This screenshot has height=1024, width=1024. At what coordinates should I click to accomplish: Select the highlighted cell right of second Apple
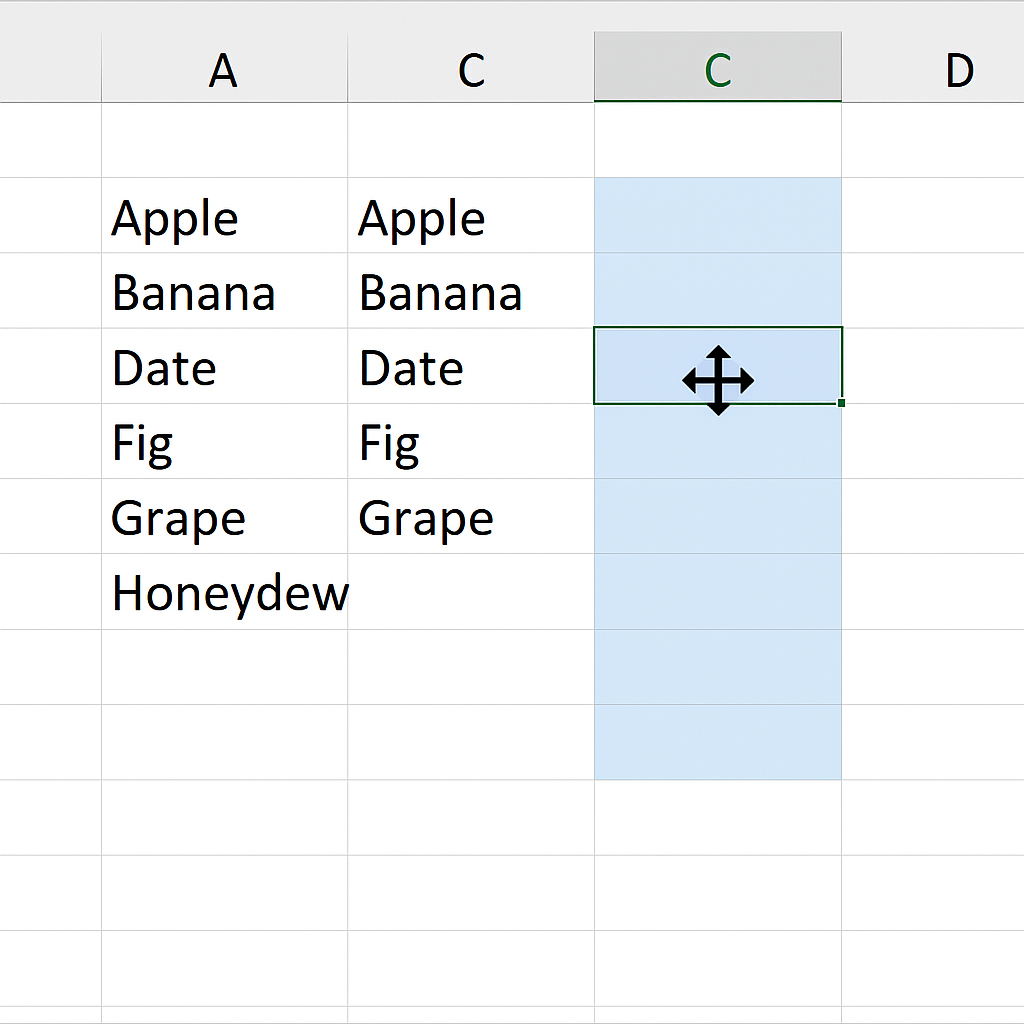tap(718, 216)
